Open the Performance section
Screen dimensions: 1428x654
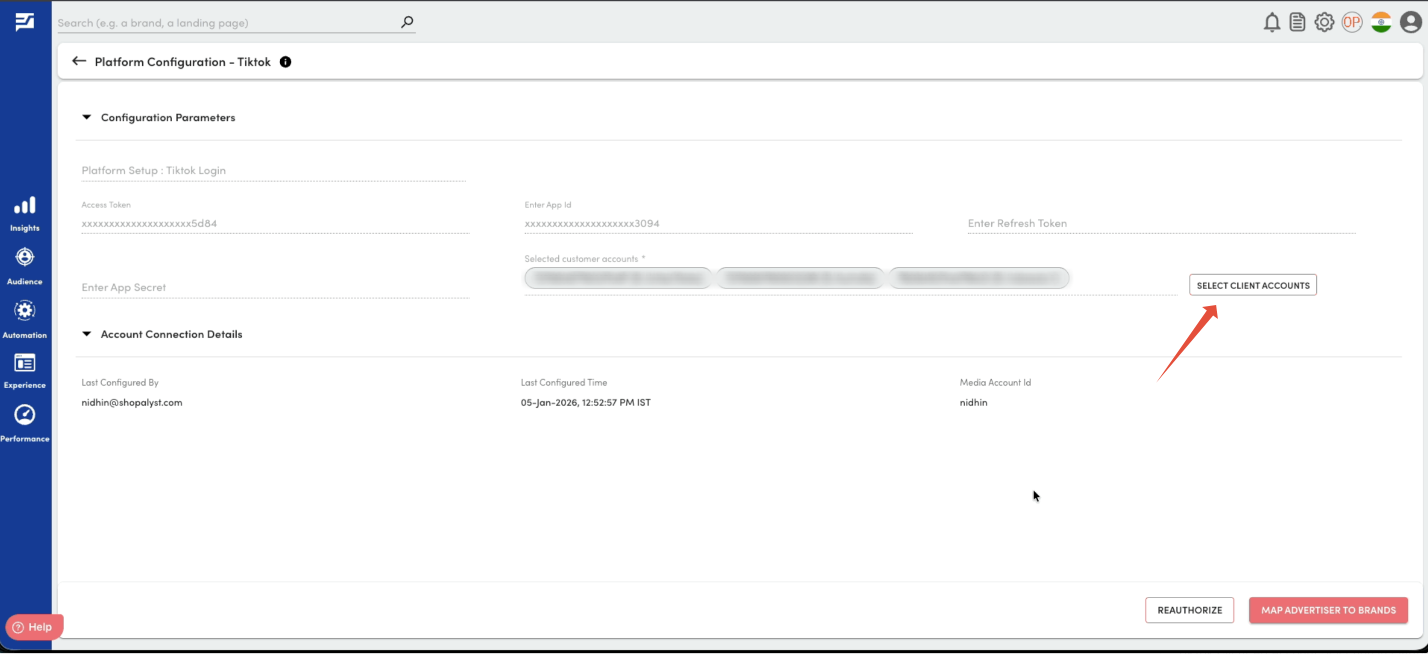click(x=25, y=423)
